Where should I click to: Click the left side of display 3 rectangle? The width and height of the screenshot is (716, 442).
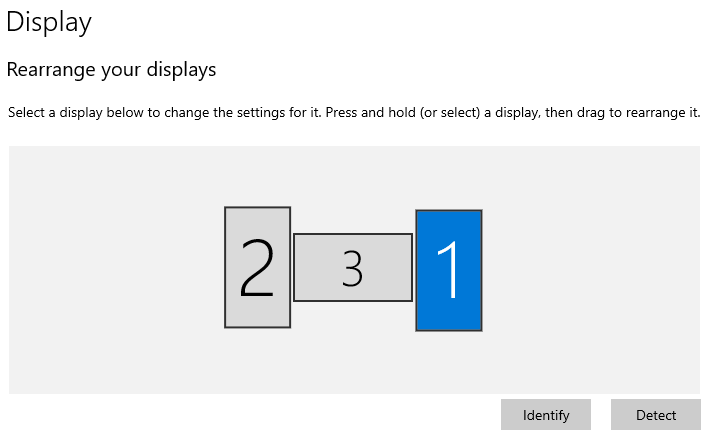pyautogui.click(x=305, y=267)
